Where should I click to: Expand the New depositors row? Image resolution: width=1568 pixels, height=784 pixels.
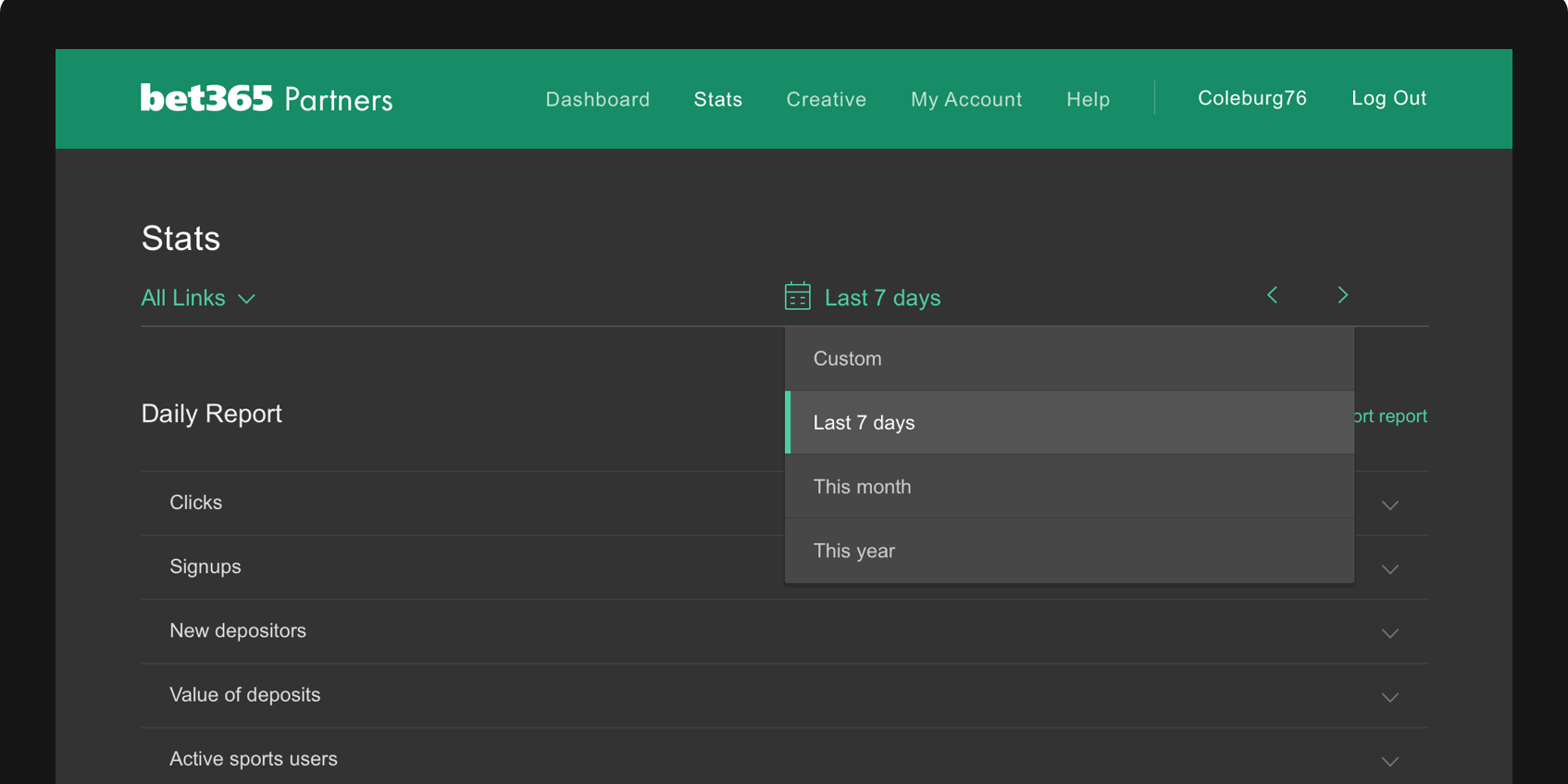(x=1389, y=633)
